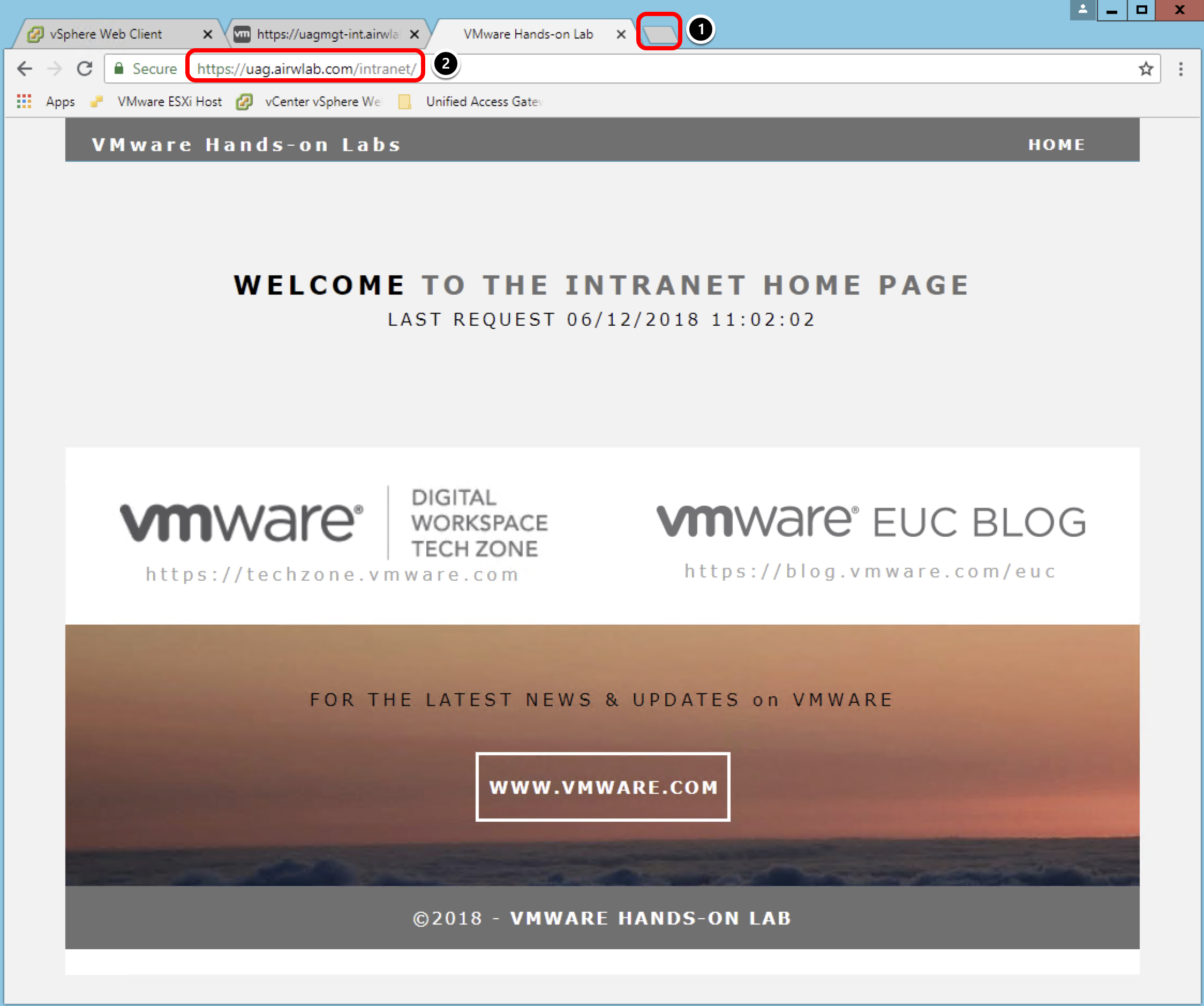Open the Unified Access Gateway bookmarks folder
Screen dimensions: 1204x1006
click(485, 102)
